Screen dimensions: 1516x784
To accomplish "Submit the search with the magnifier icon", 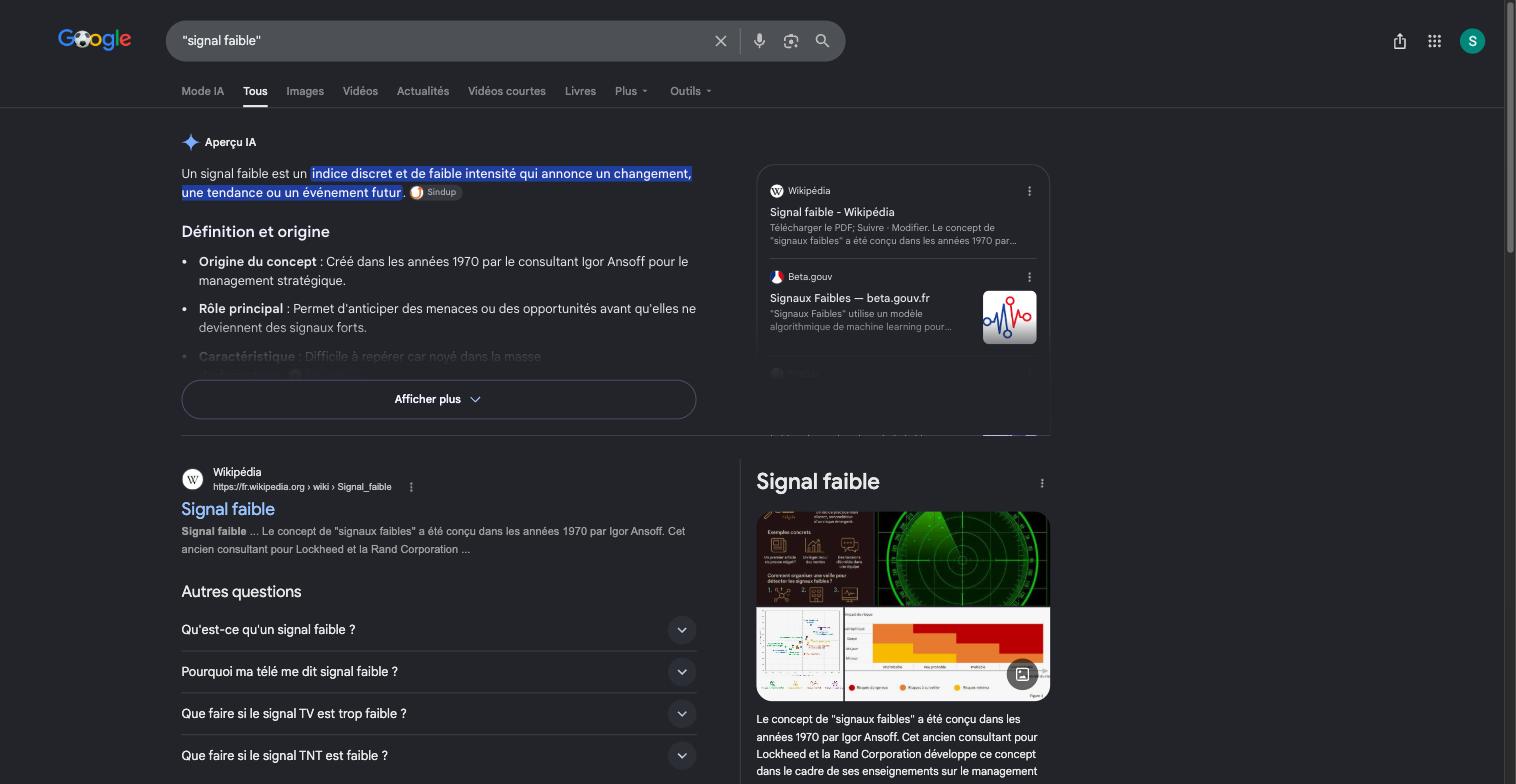I will coord(822,41).
